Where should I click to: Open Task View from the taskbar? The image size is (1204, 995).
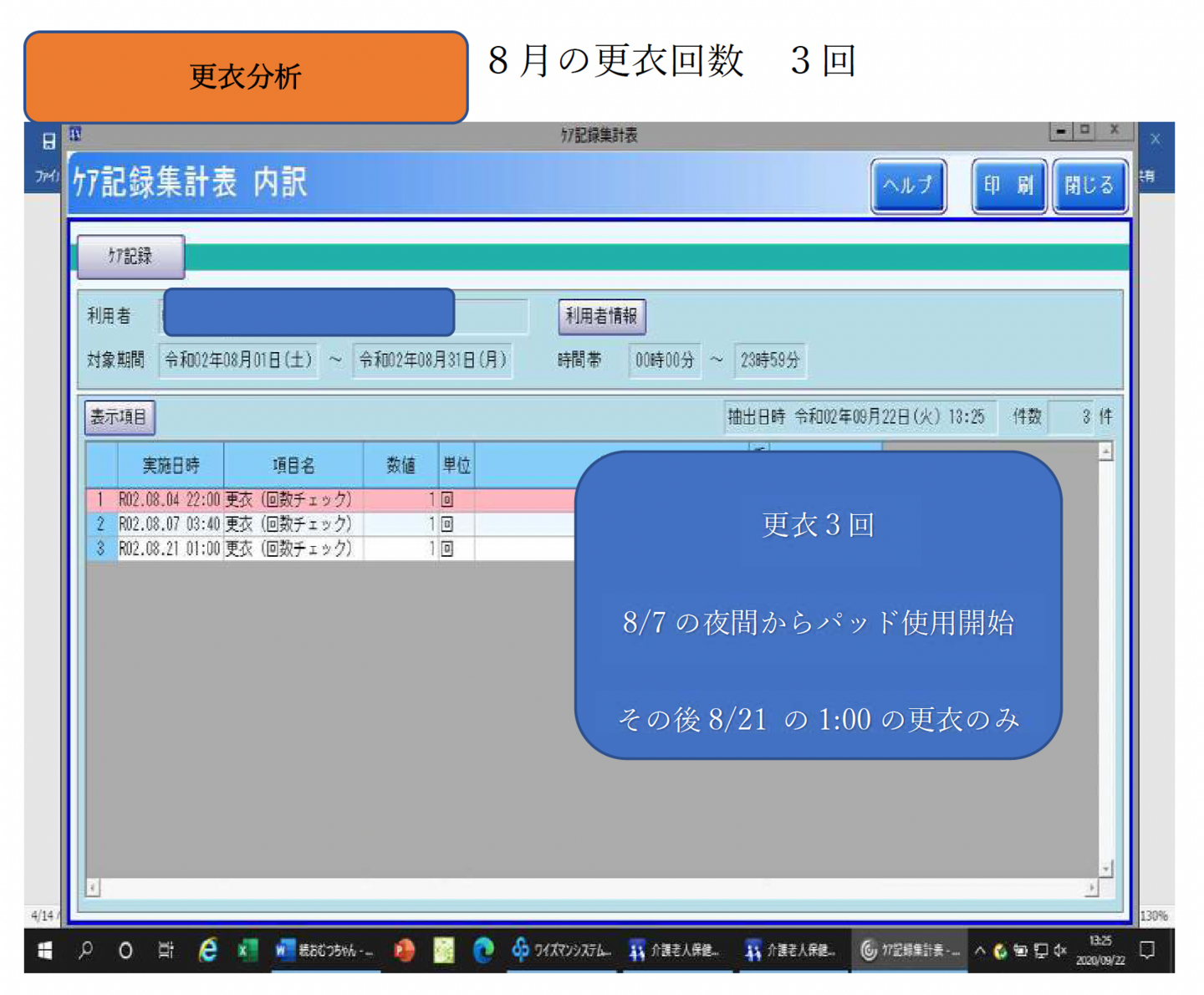[166, 951]
